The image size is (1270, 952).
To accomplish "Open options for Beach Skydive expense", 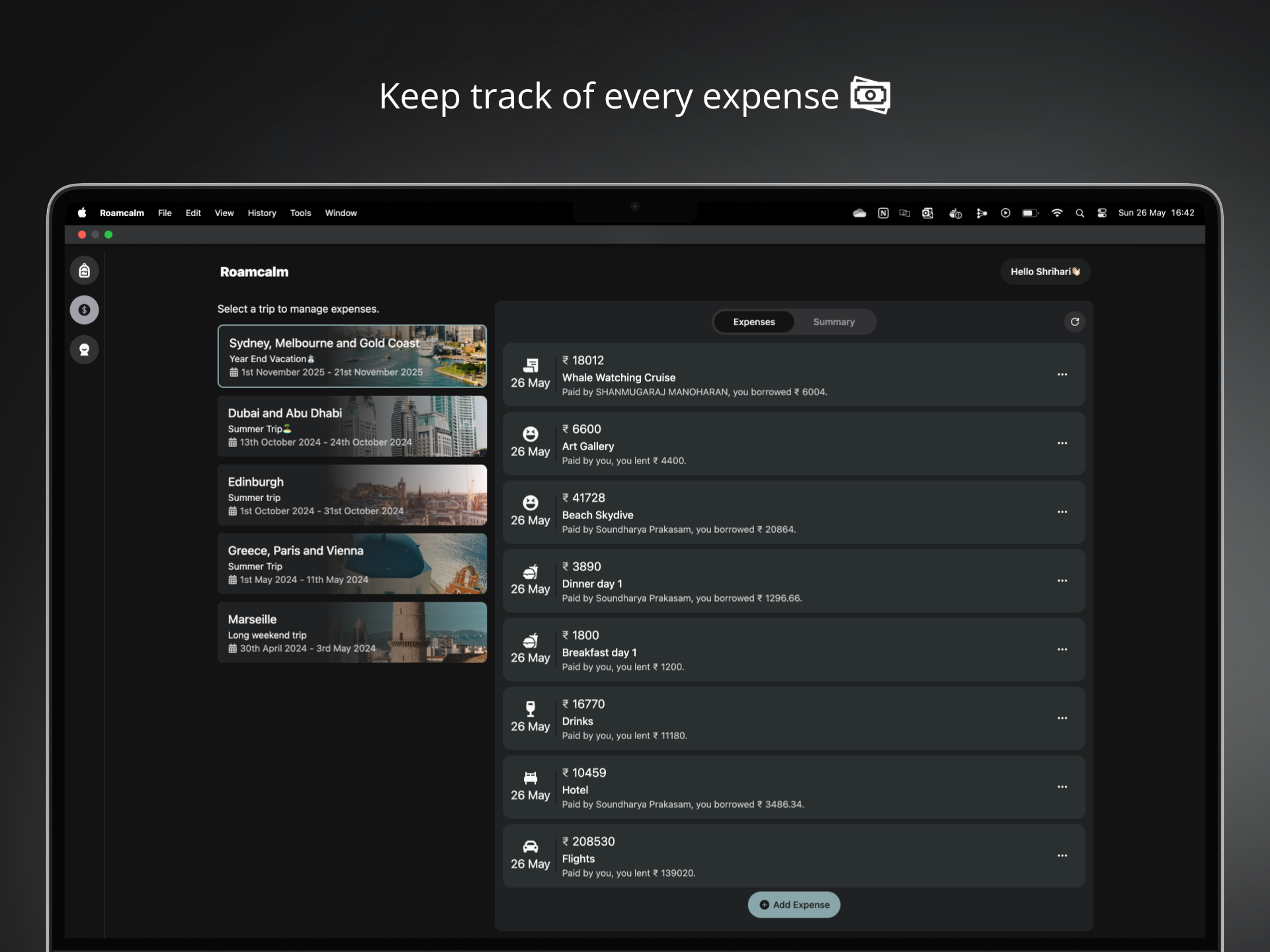I will 1062,512.
